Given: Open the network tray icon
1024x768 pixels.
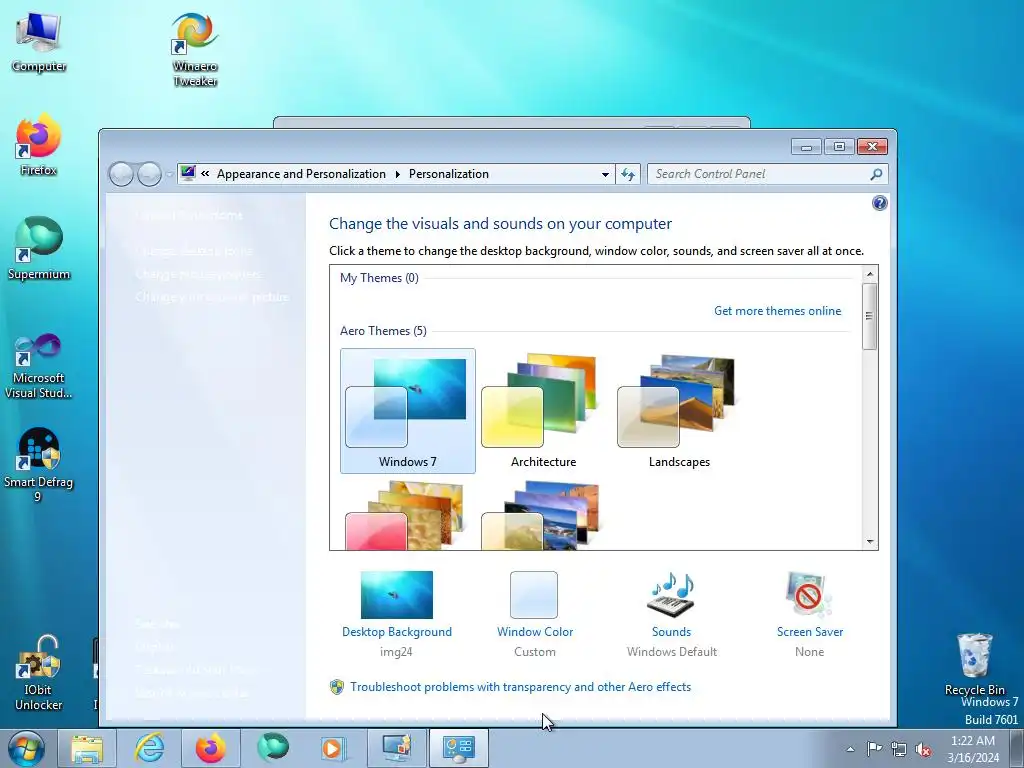Looking at the screenshot, I should tap(899, 749).
